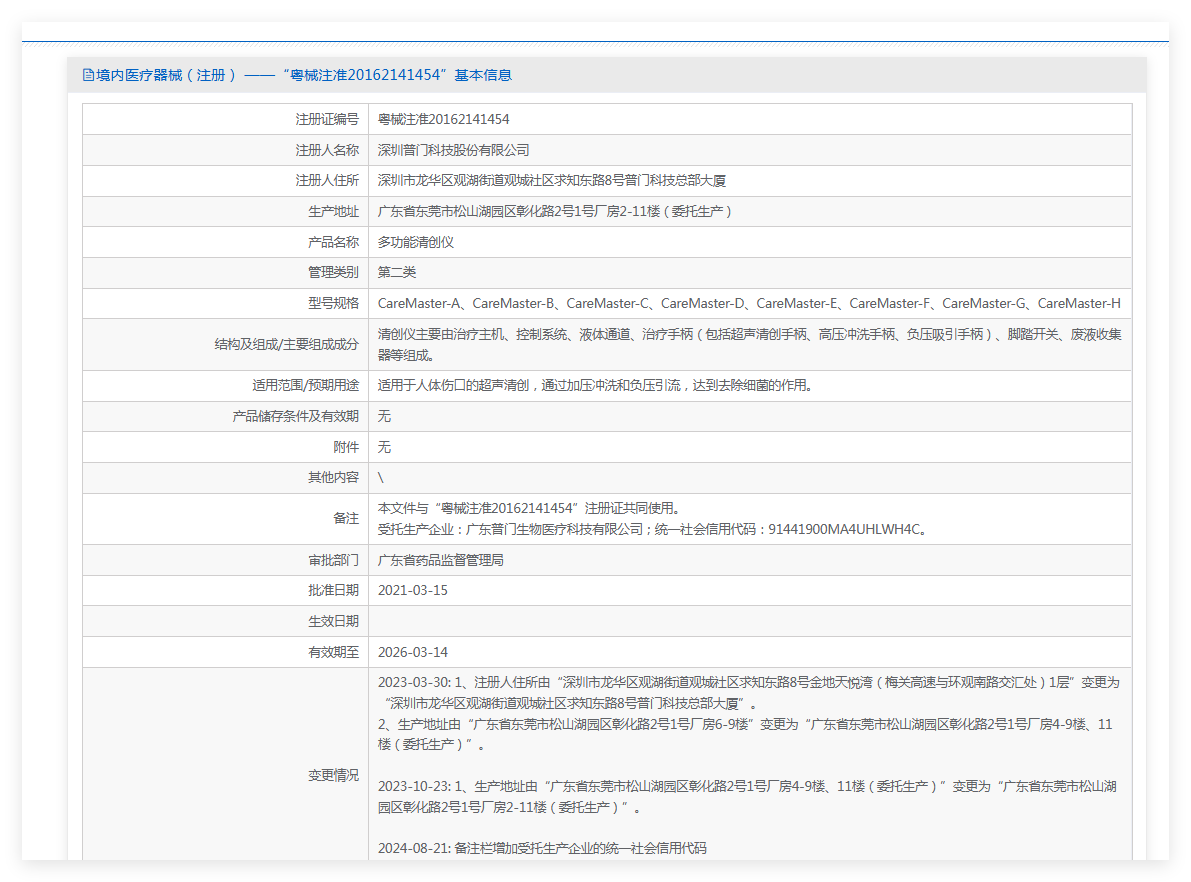The height and width of the screenshot is (882, 1191).
Task: Select credit code line 91441900MA4UHLWH4C
Action: 653,529
